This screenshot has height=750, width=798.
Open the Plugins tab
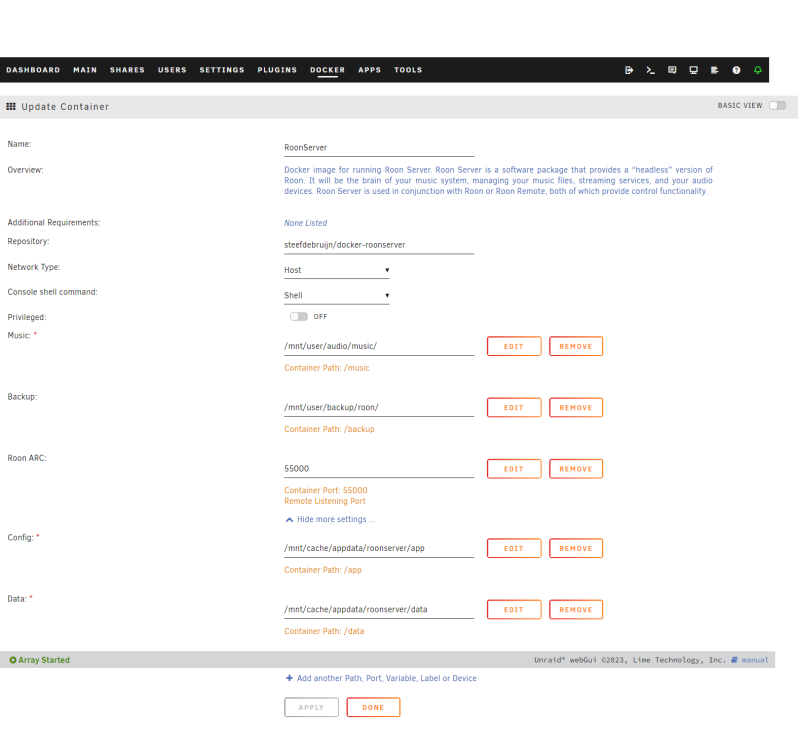[277, 70]
